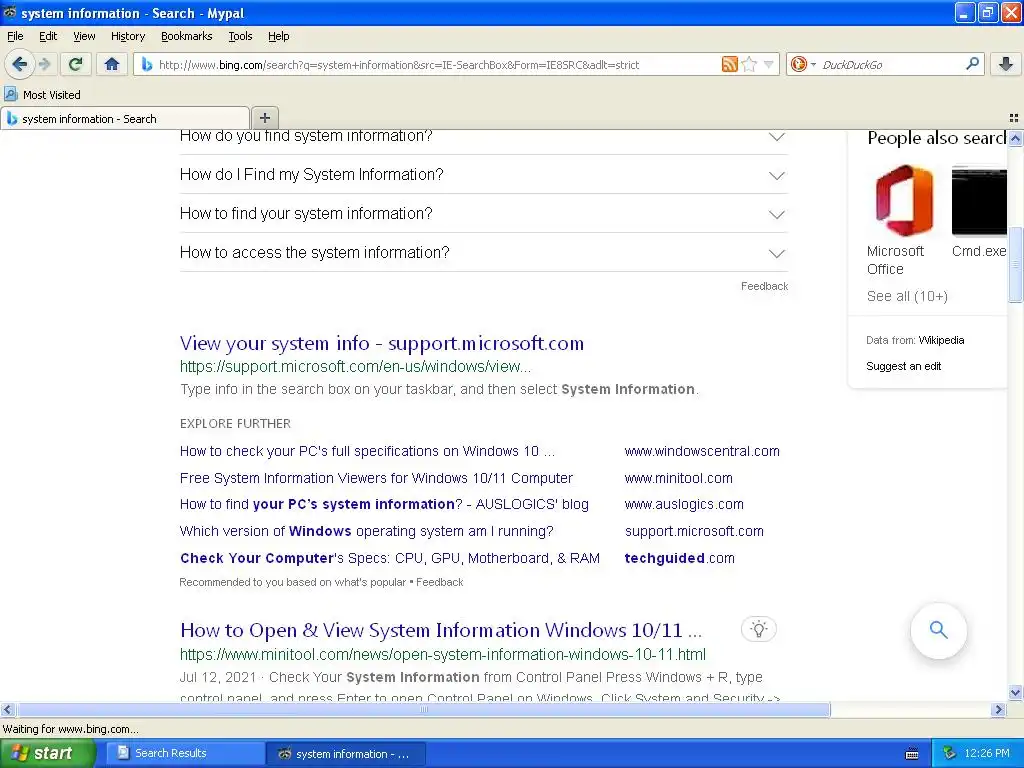Open the Bookmarks menu
The height and width of the screenshot is (768, 1024).
[186, 37]
